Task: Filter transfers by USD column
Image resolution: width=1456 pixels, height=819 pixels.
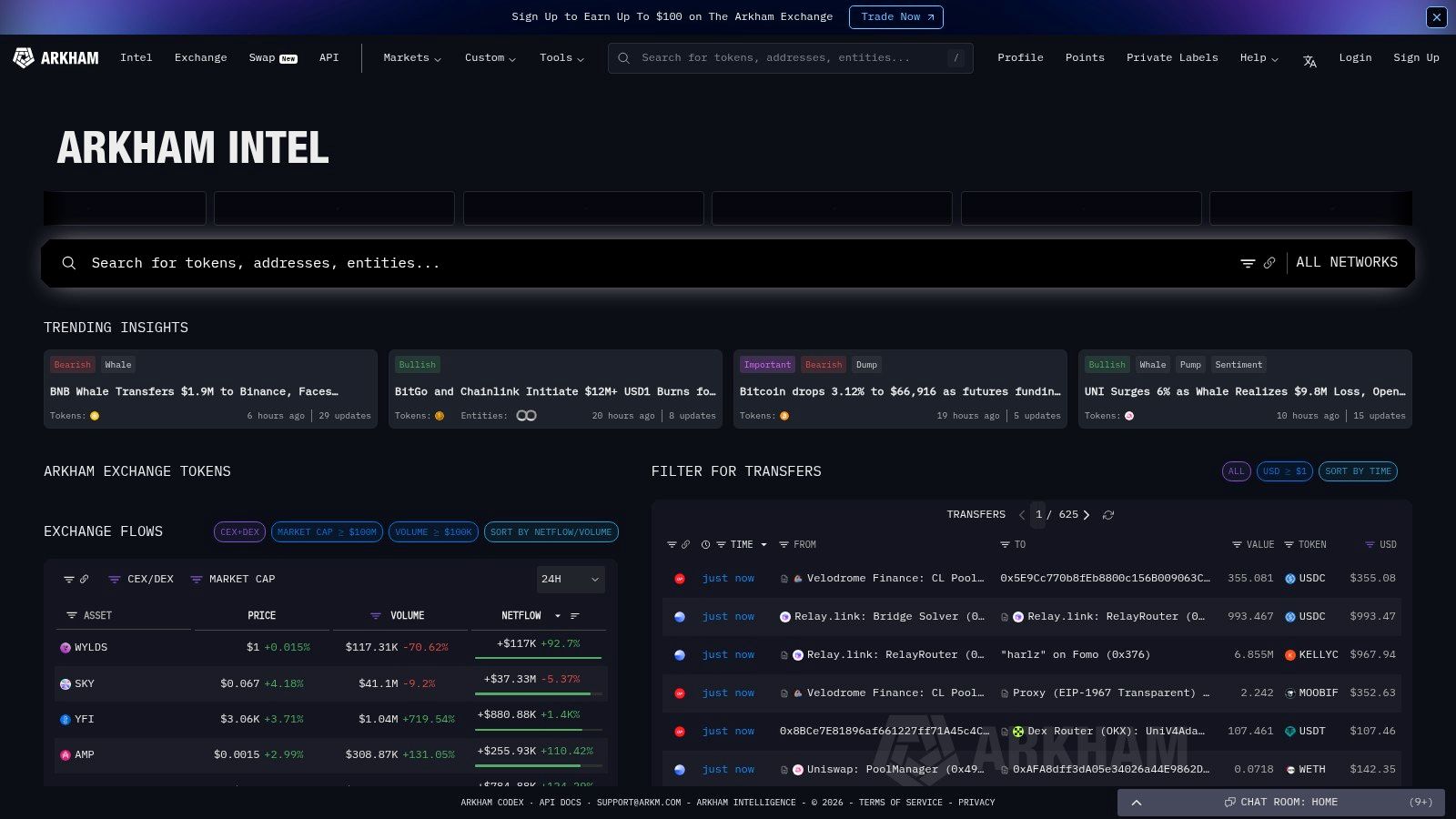Action: [1370, 545]
